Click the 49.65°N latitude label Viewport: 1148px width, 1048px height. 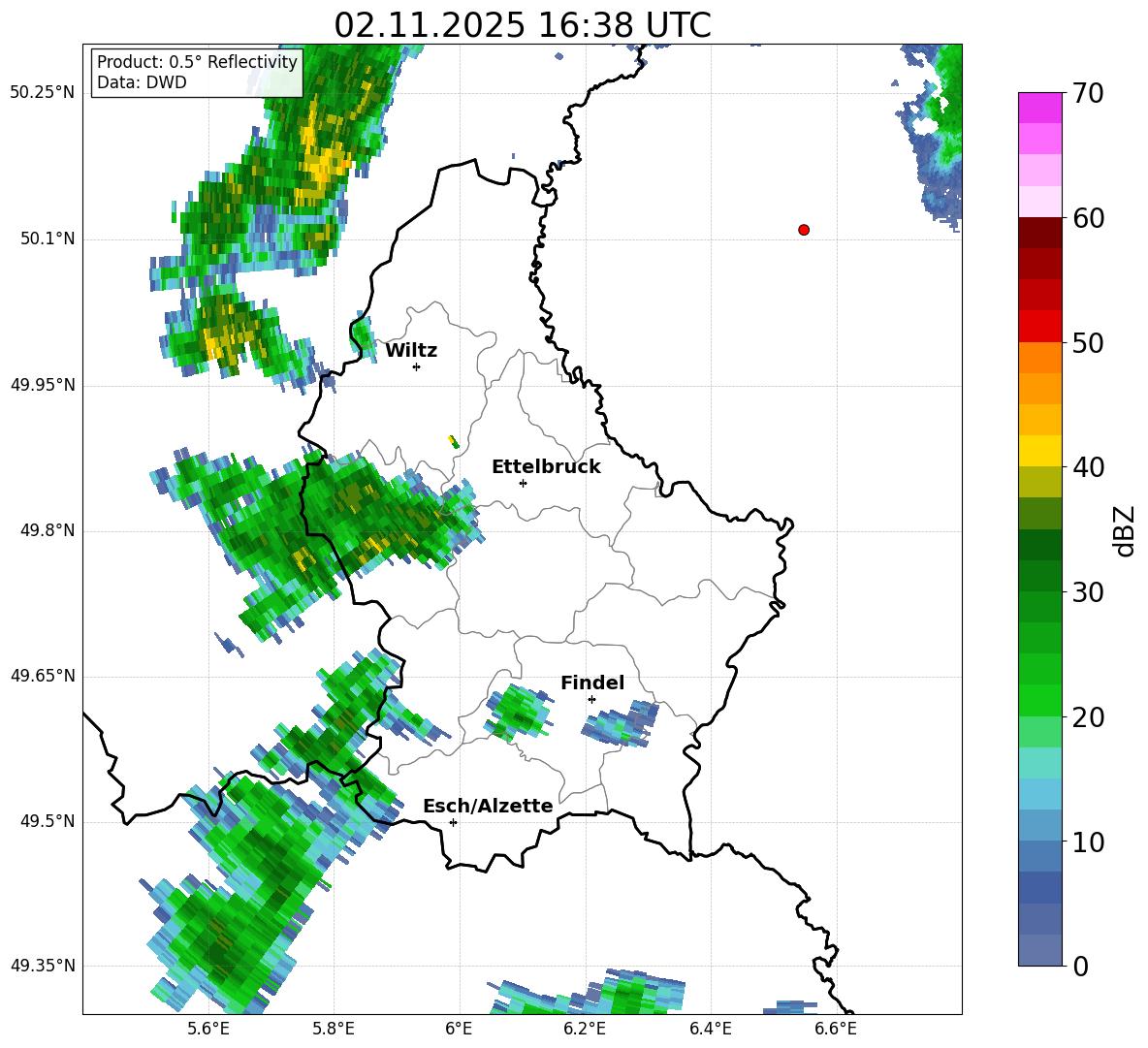coord(43,676)
